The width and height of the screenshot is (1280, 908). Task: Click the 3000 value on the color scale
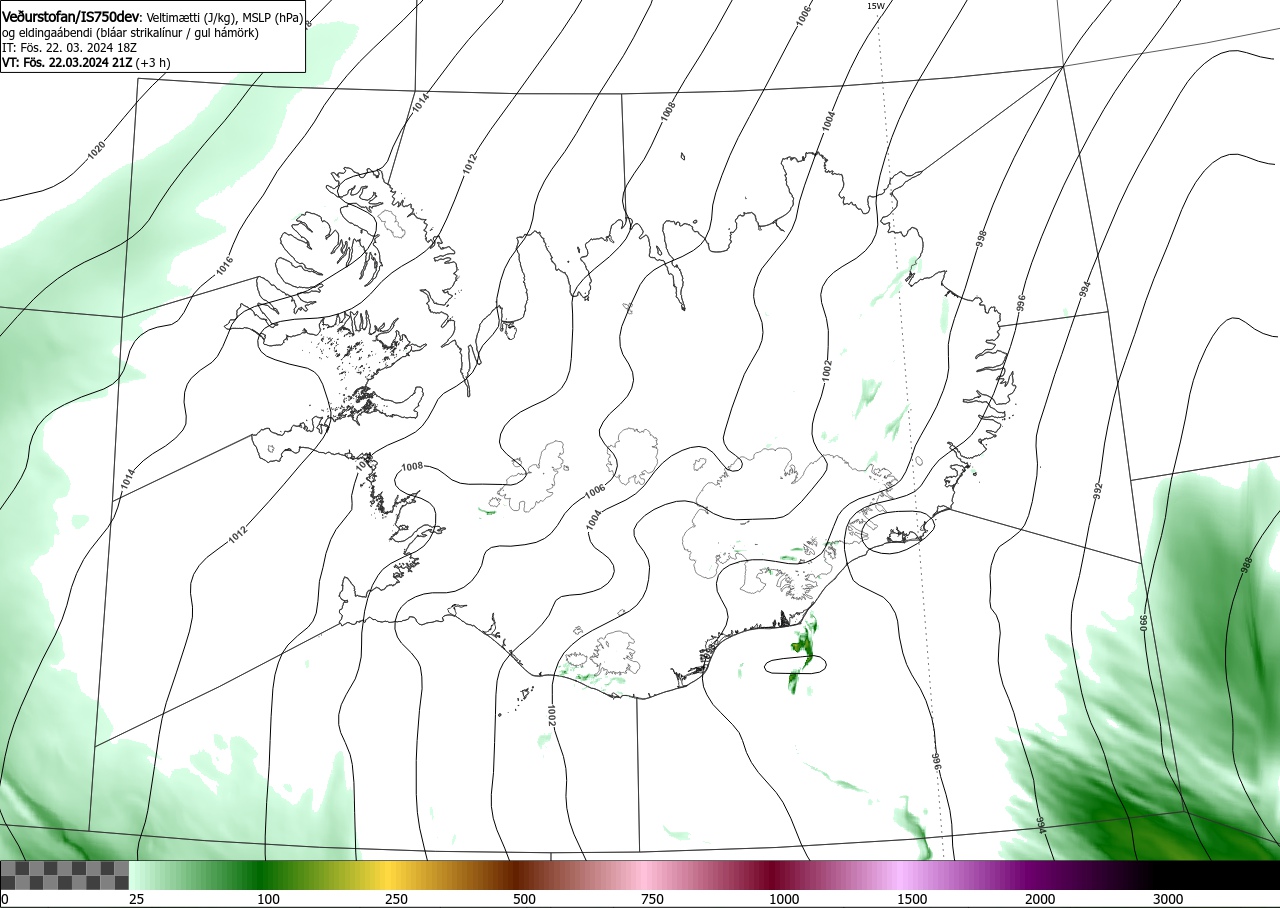pyautogui.click(x=1168, y=899)
